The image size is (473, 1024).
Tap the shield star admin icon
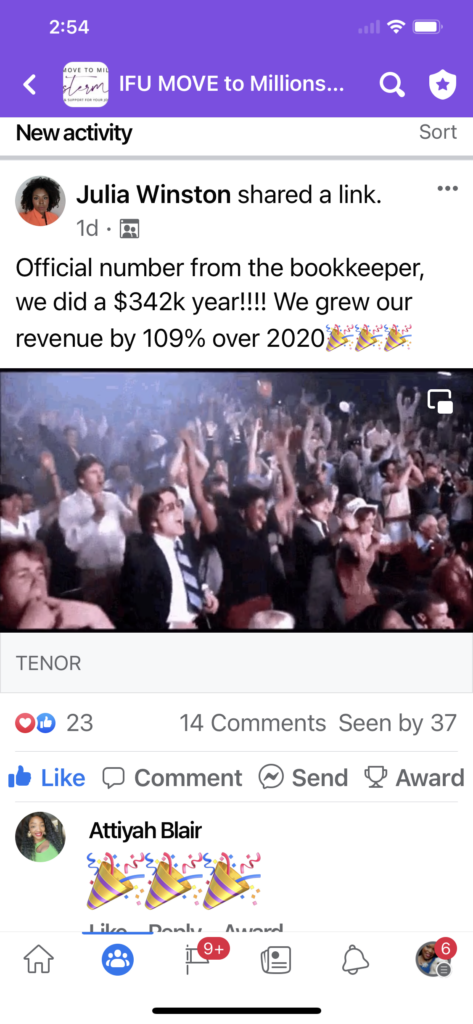(x=442, y=85)
